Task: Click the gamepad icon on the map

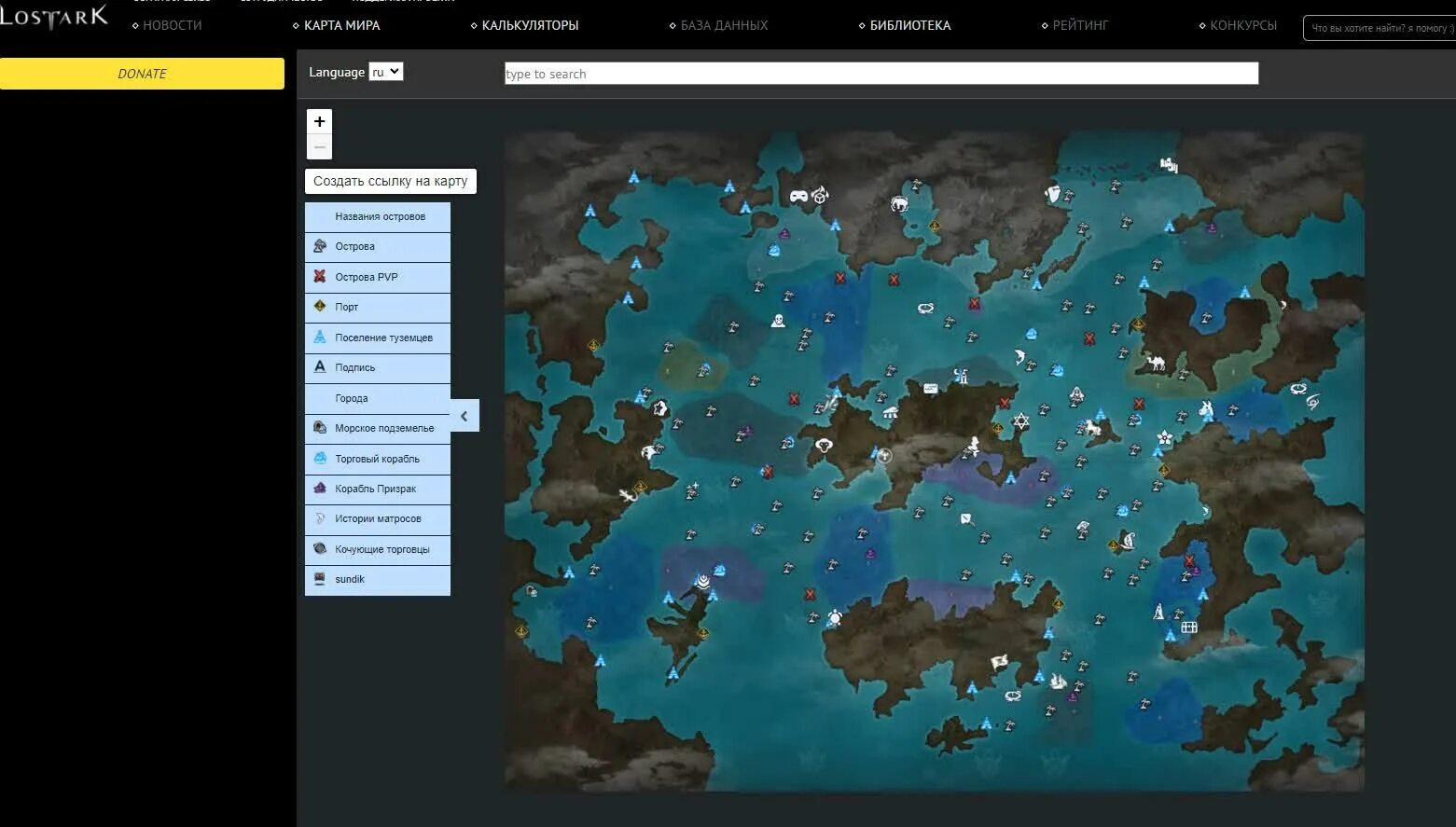Action: (798, 196)
